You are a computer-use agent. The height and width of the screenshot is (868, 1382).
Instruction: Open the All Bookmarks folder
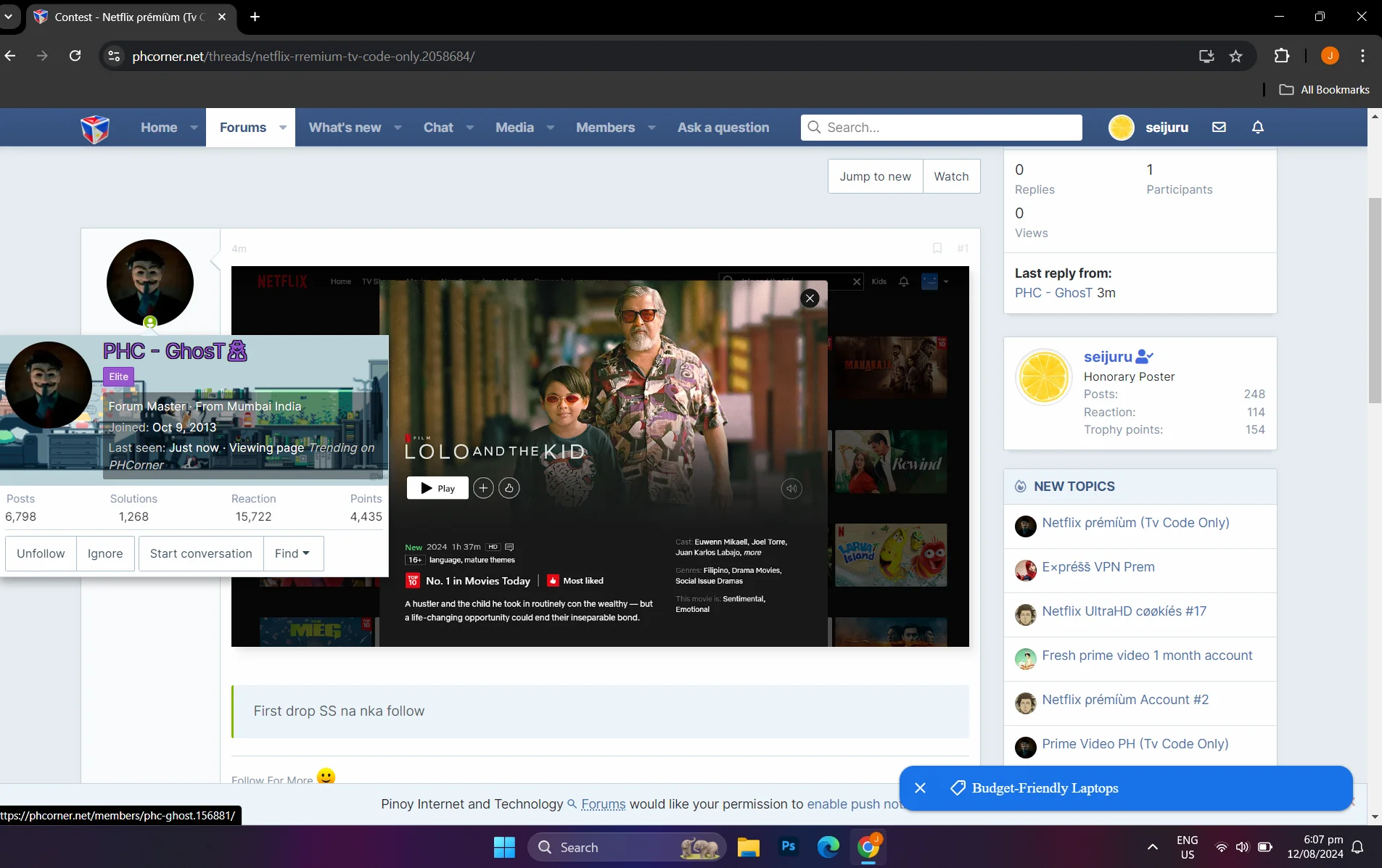[1325, 89]
